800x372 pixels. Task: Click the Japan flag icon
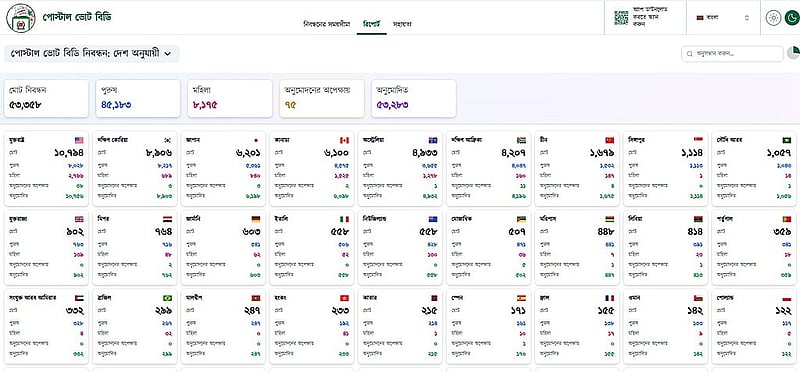(x=256, y=140)
